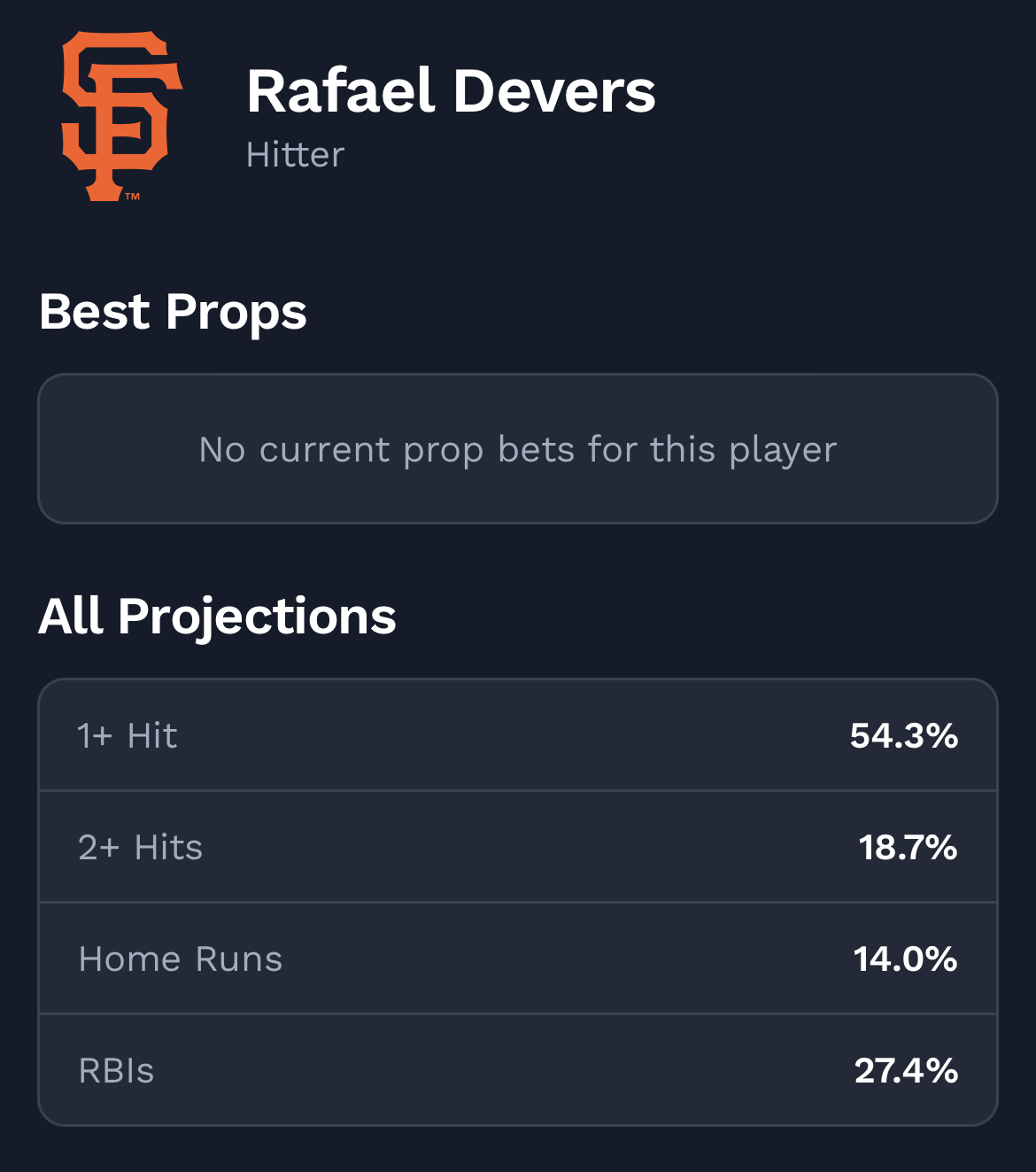This screenshot has height=1172, width=1036.
Task: Click the 18.7% projection value
Action: [x=908, y=848]
